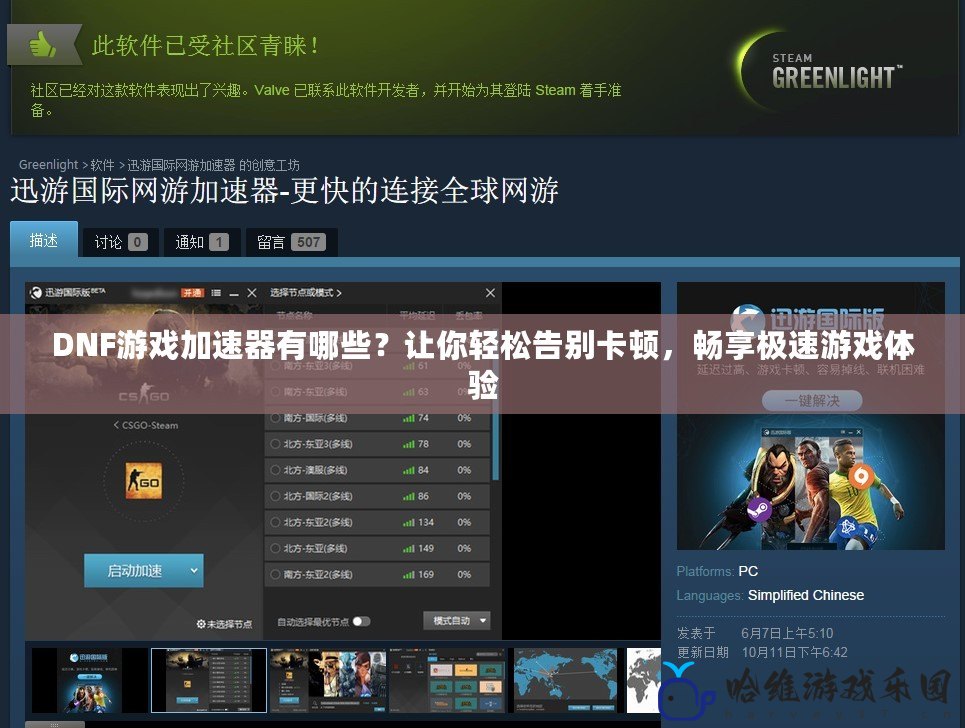Screen dimensions: 965x728
Task: Select the 北方-东亚(多线) node radio button
Action: 275,548
